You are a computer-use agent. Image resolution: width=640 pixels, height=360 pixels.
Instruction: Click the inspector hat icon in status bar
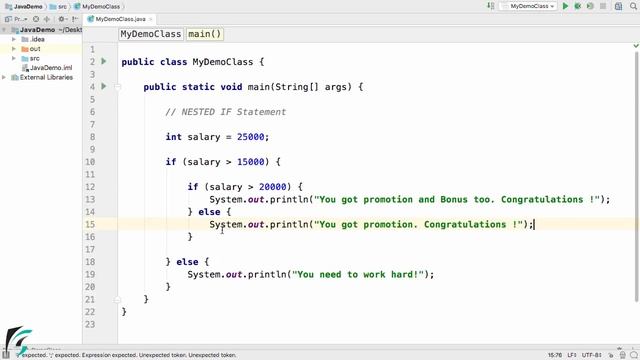click(x=622, y=355)
